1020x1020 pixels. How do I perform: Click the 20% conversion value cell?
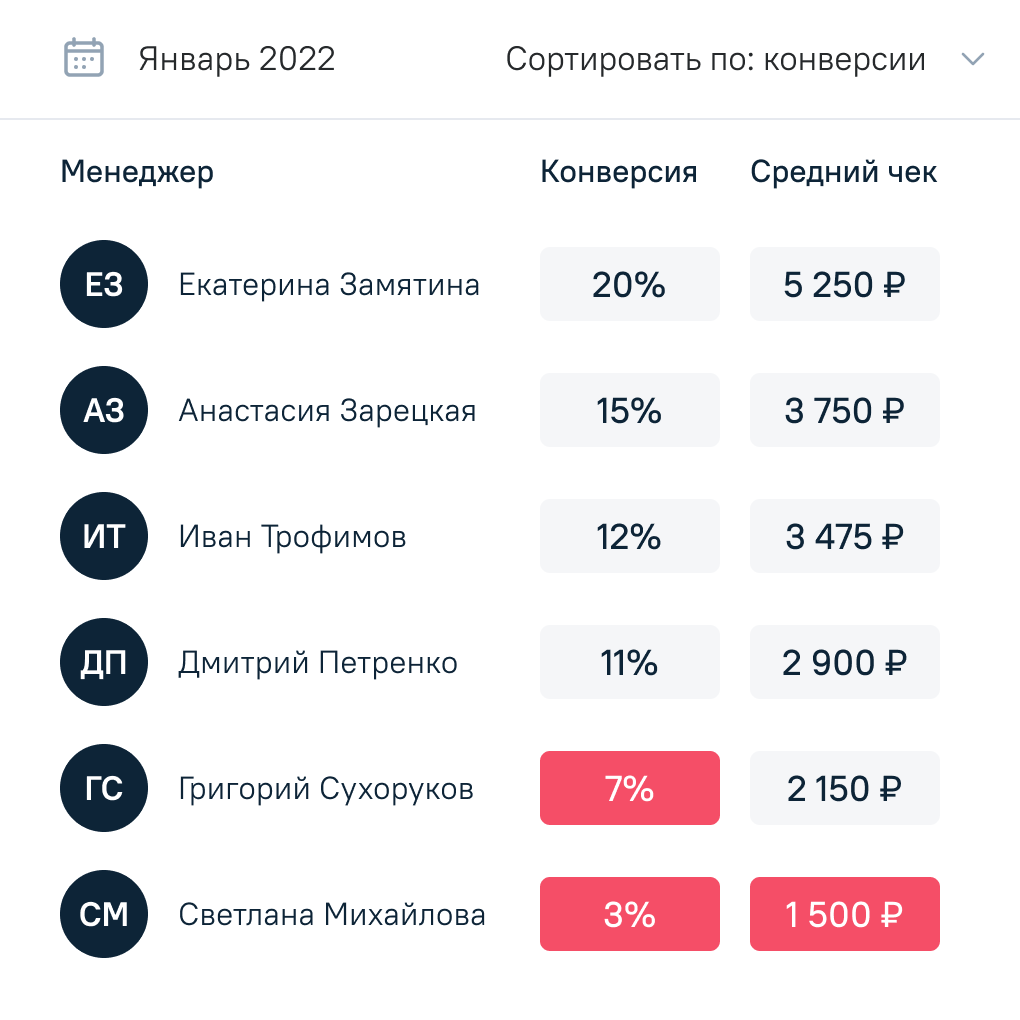(x=630, y=284)
